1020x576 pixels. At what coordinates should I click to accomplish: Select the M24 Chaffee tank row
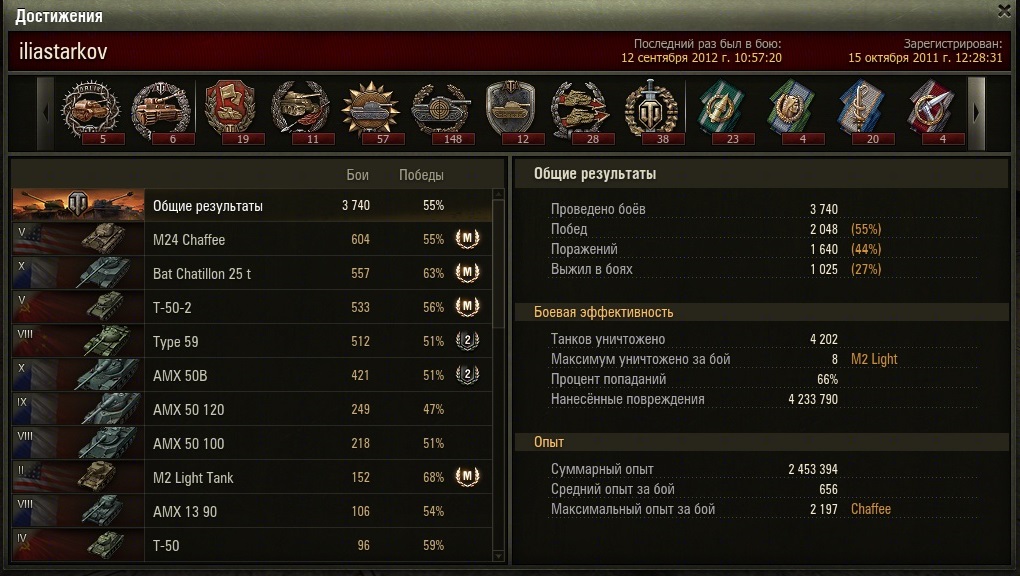[252, 240]
